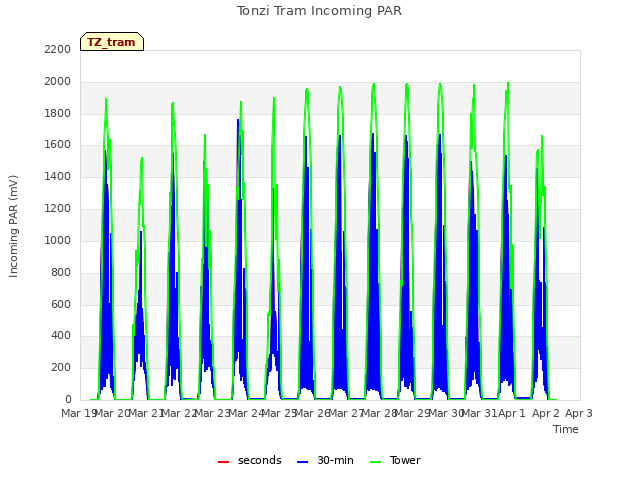
Task: Toggle the Tower series in legend
Action: point(395,460)
